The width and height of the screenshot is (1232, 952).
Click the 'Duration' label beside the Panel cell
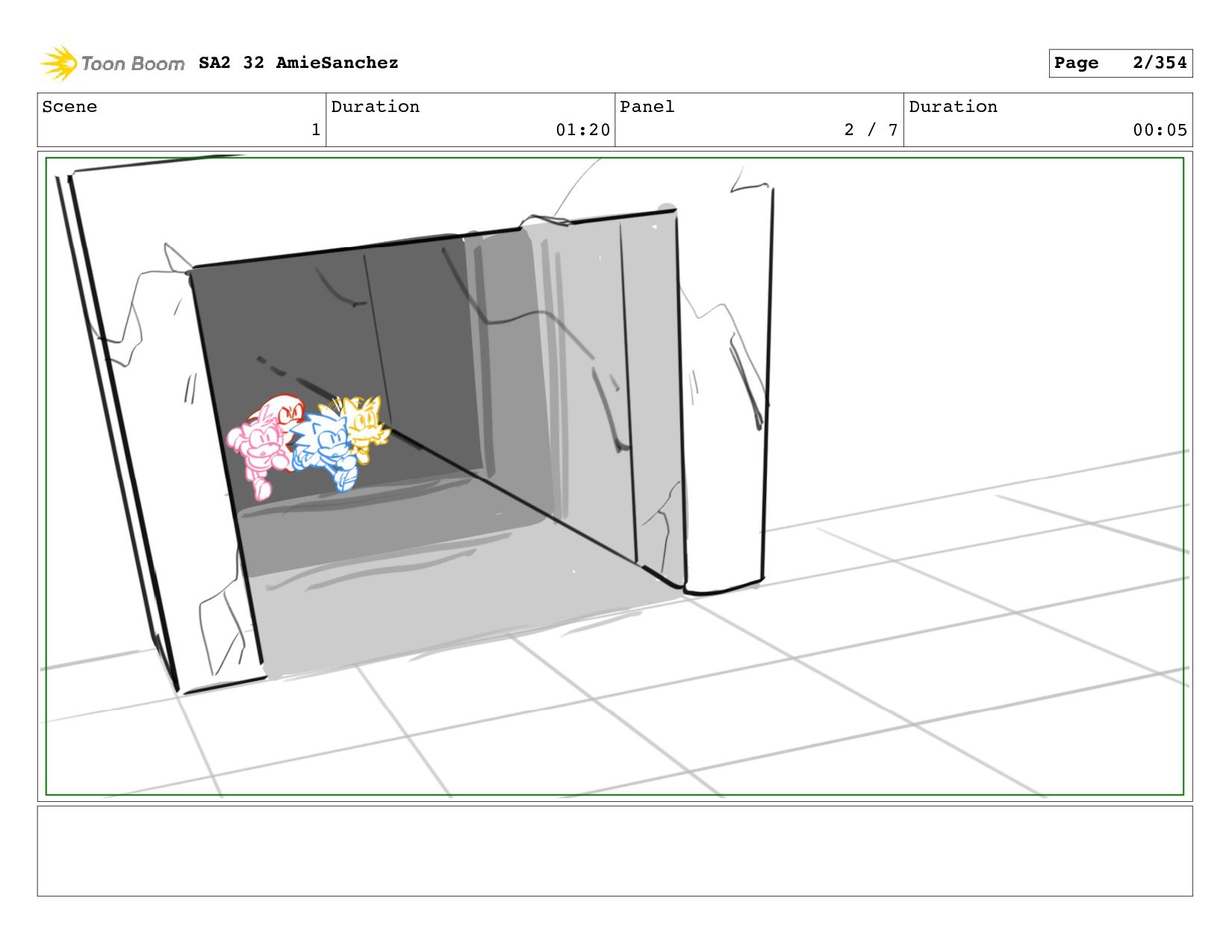953,107
